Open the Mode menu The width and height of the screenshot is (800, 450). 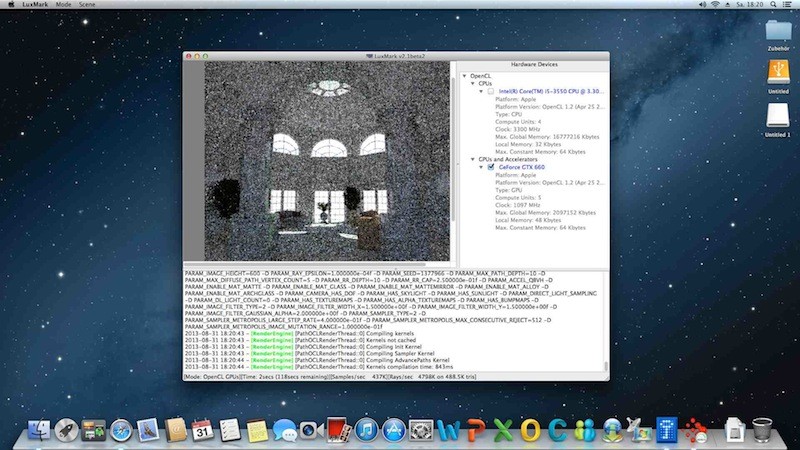click(x=63, y=5)
